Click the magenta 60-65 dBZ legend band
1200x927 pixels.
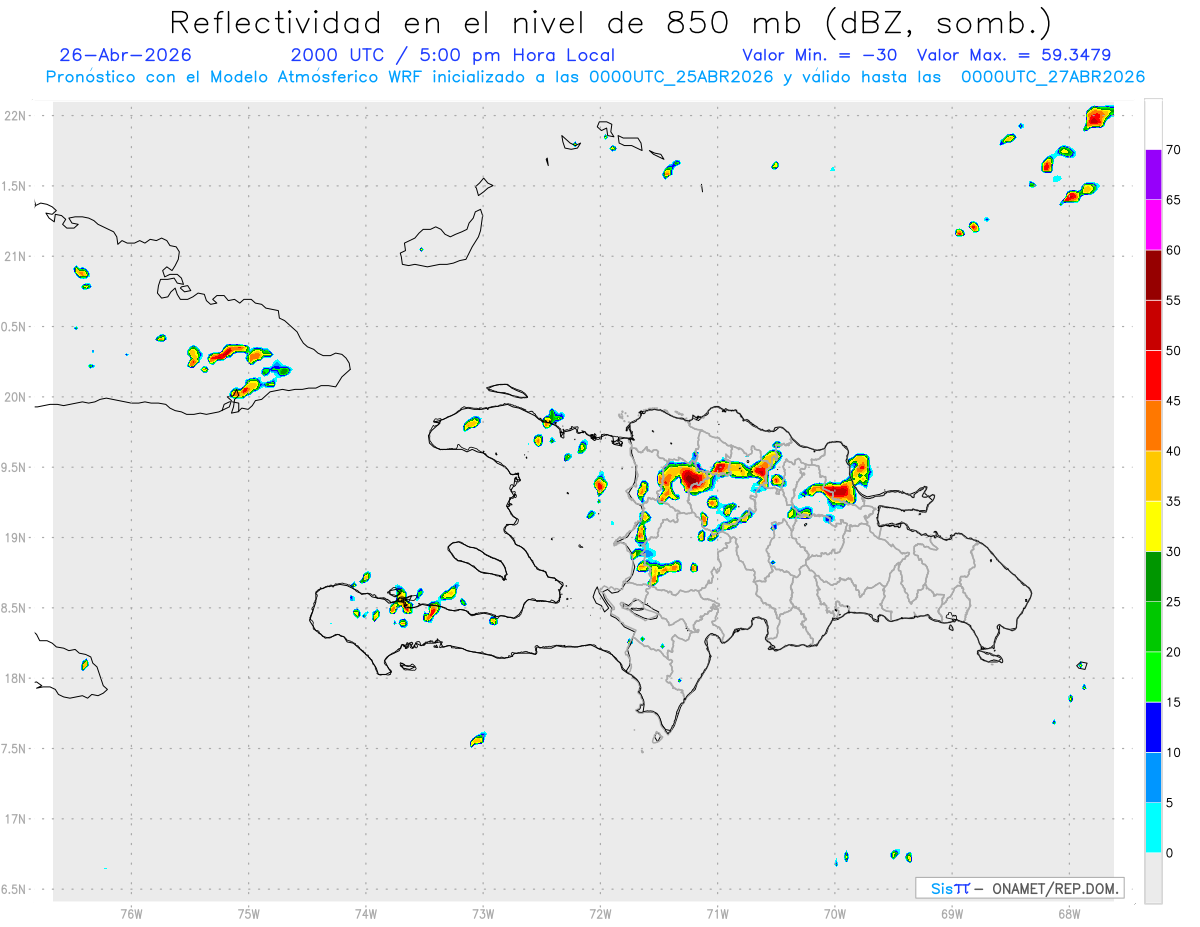pos(1153,225)
